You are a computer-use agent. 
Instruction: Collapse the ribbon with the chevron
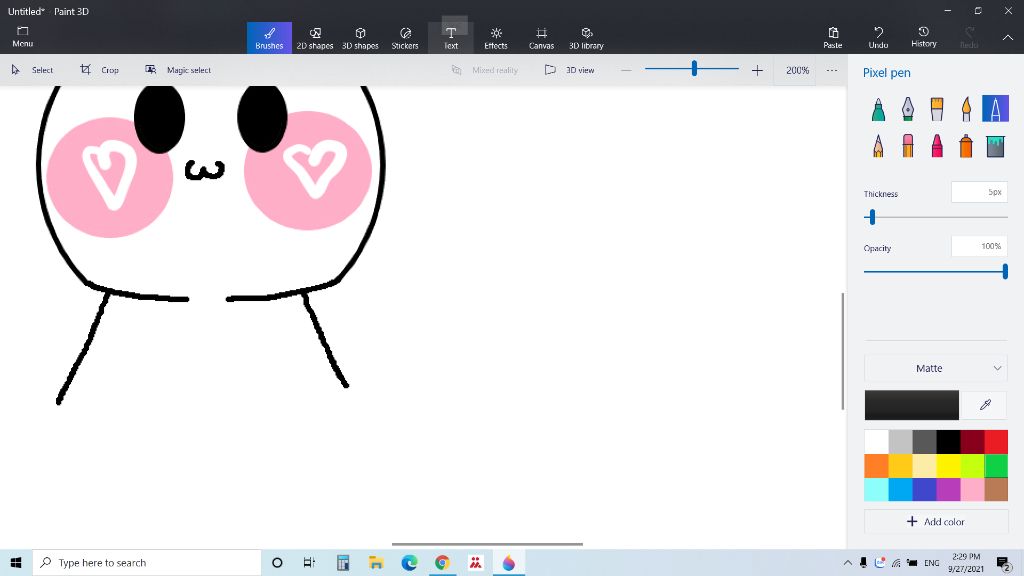click(x=1008, y=38)
